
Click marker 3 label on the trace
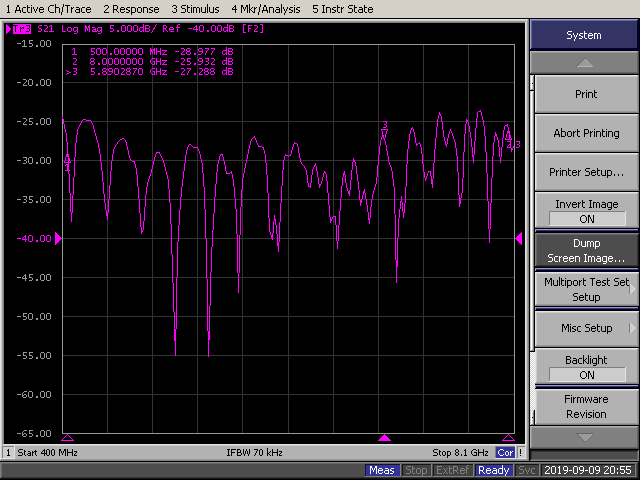[384, 124]
